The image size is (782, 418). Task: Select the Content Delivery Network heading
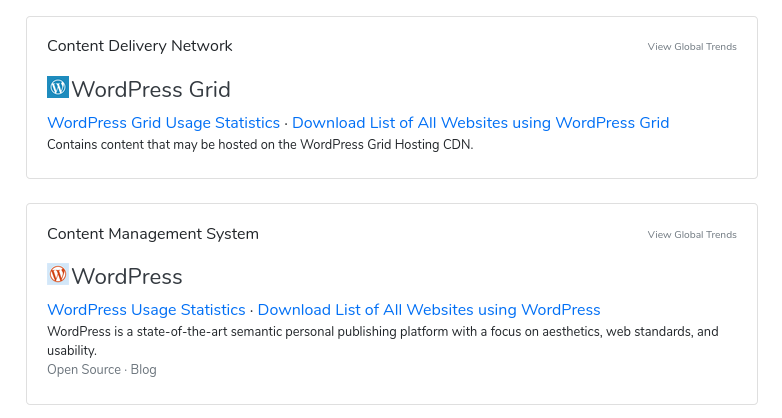(x=140, y=46)
